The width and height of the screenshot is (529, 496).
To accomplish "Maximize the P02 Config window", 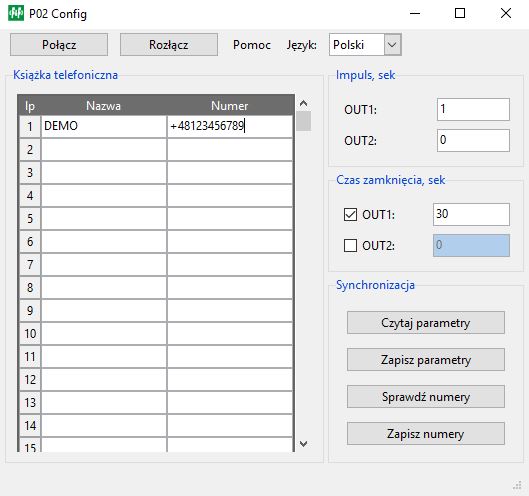I will click(x=460, y=13).
